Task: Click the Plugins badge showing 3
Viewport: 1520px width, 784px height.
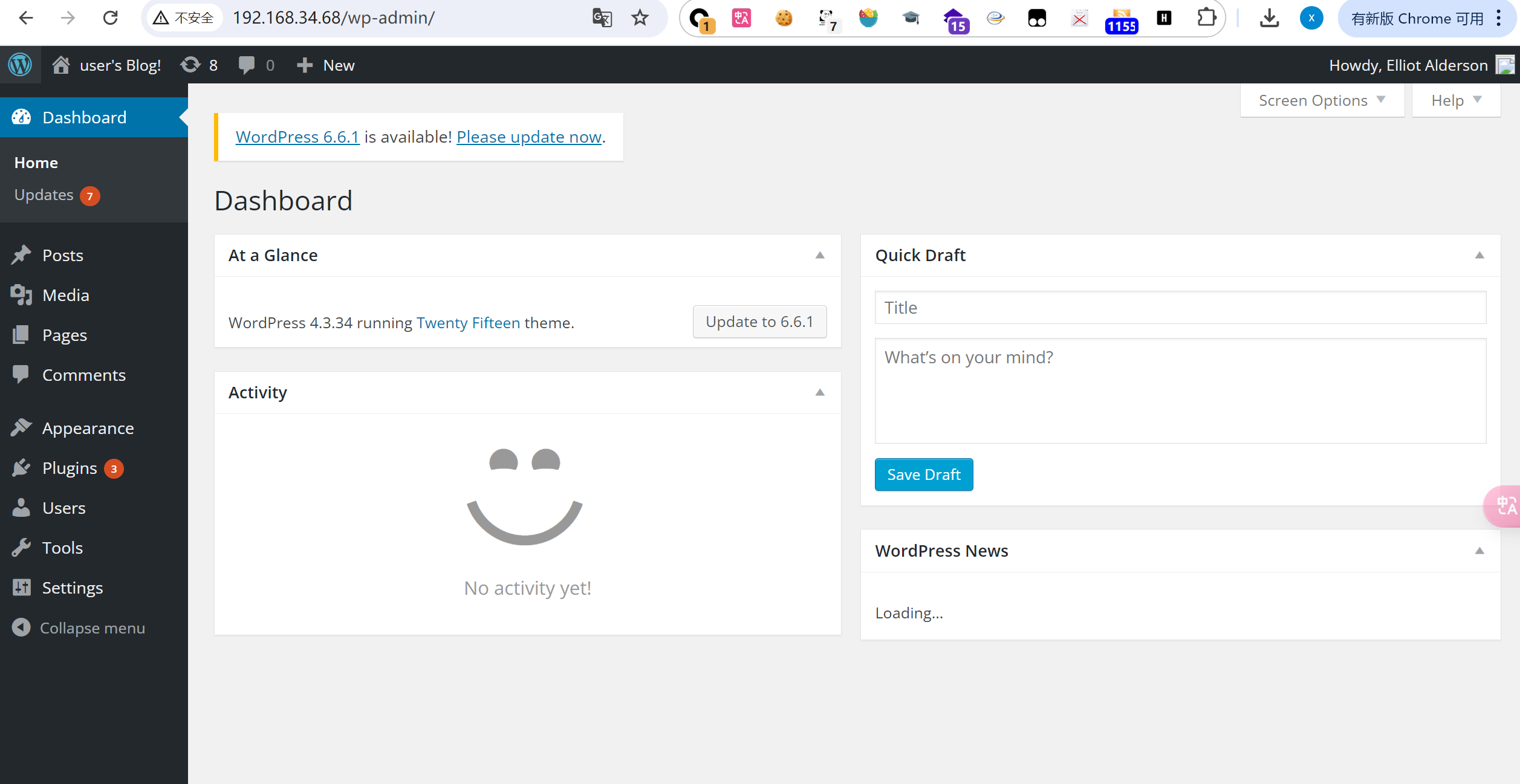Action: (114, 468)
